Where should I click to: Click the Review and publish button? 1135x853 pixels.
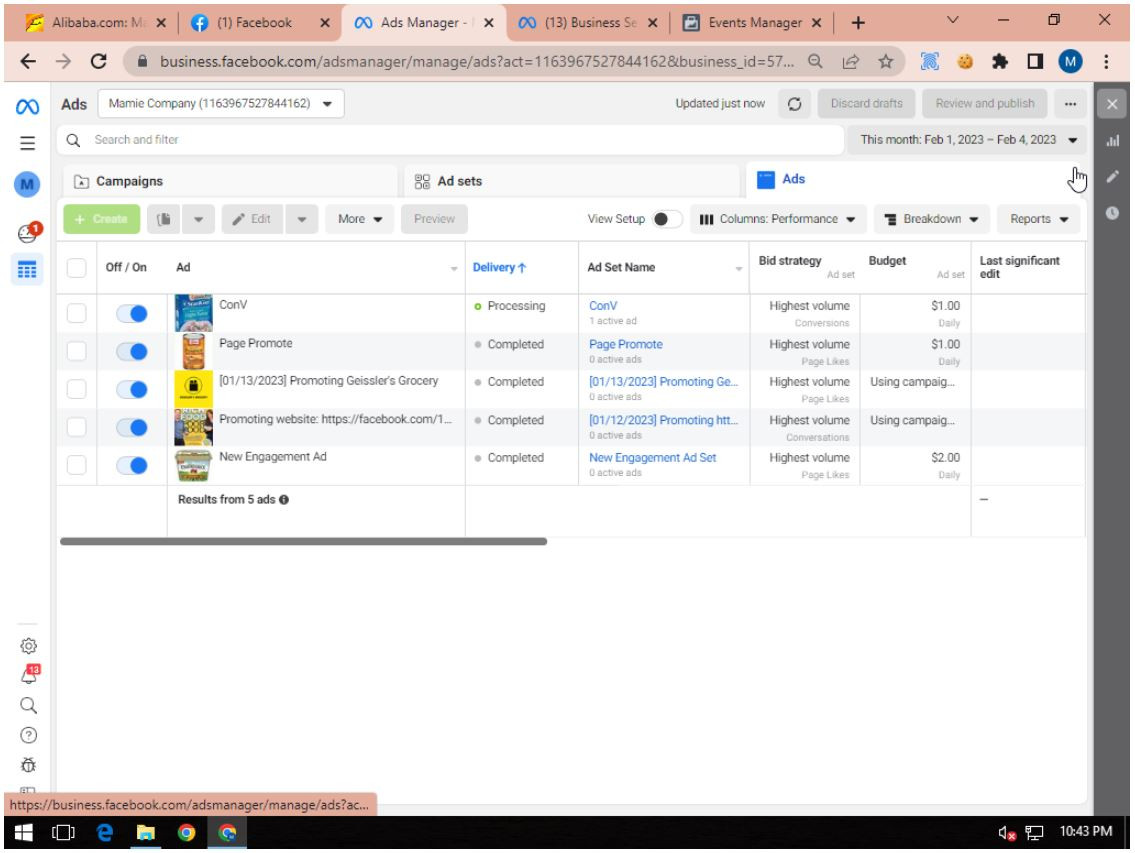point(984,104)
